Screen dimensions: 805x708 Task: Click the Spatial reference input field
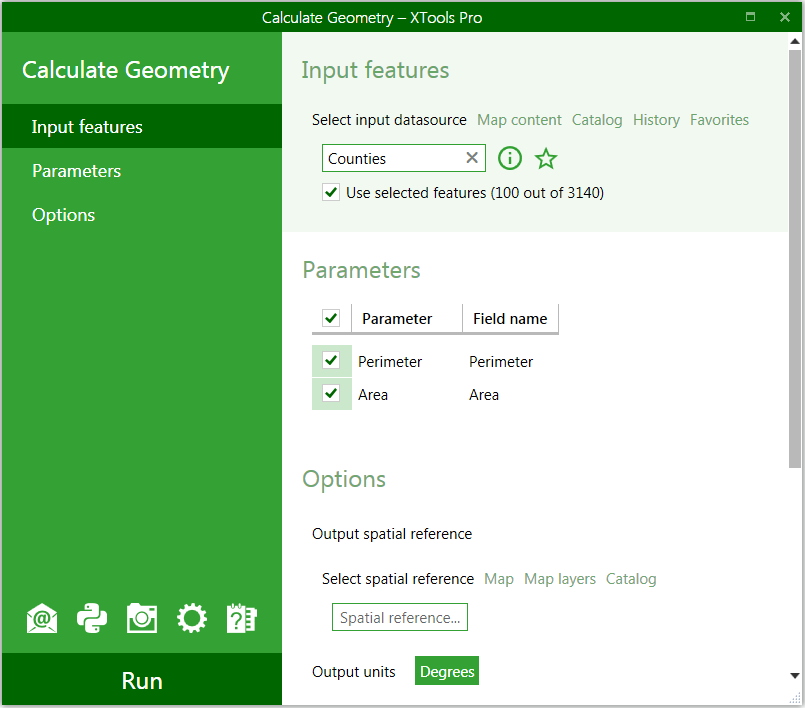pyautogui.click(x=400, y=617)
